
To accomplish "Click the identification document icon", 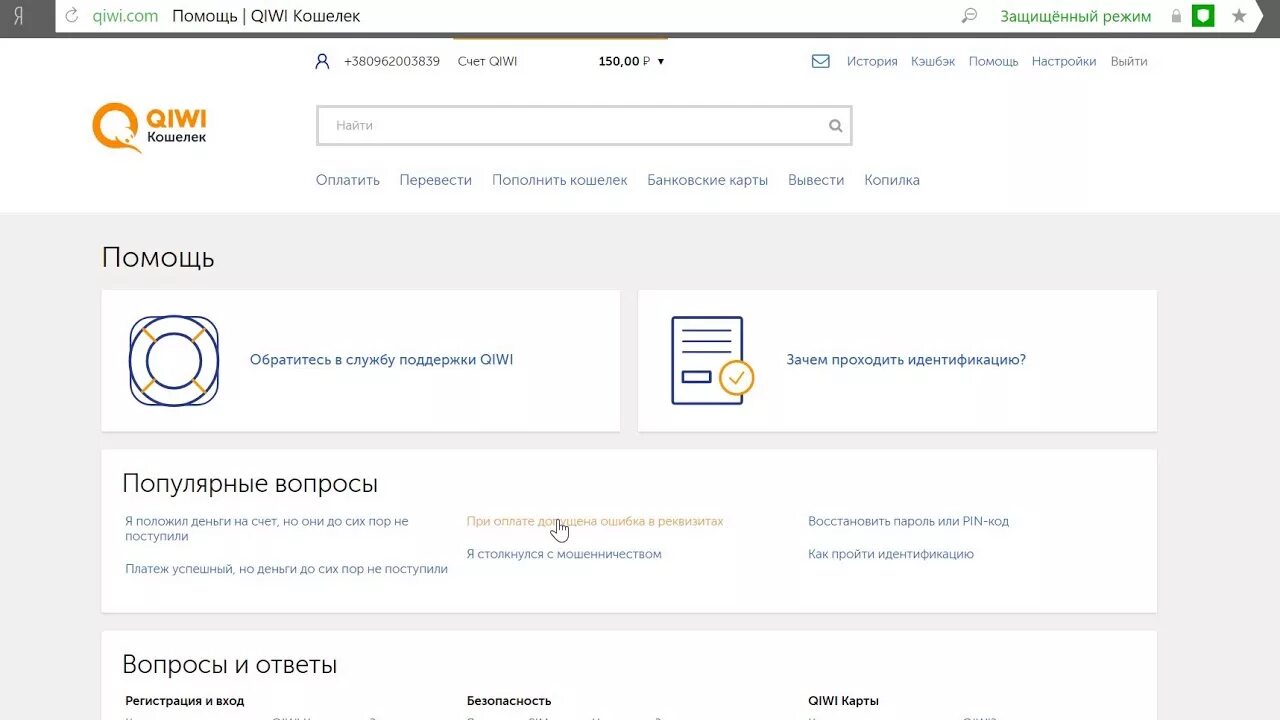I will [712, 360].
